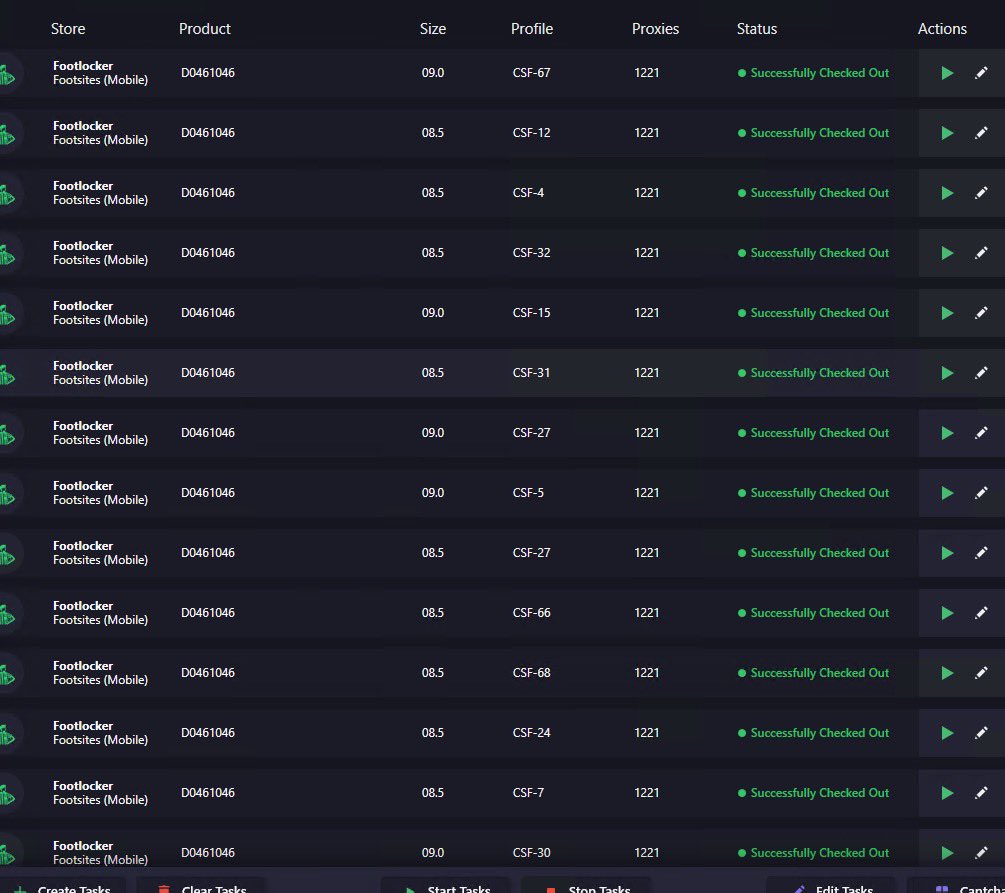Click the Create Tasks button
This screenshot has width=1005, height=893.
tap(62, 887)
